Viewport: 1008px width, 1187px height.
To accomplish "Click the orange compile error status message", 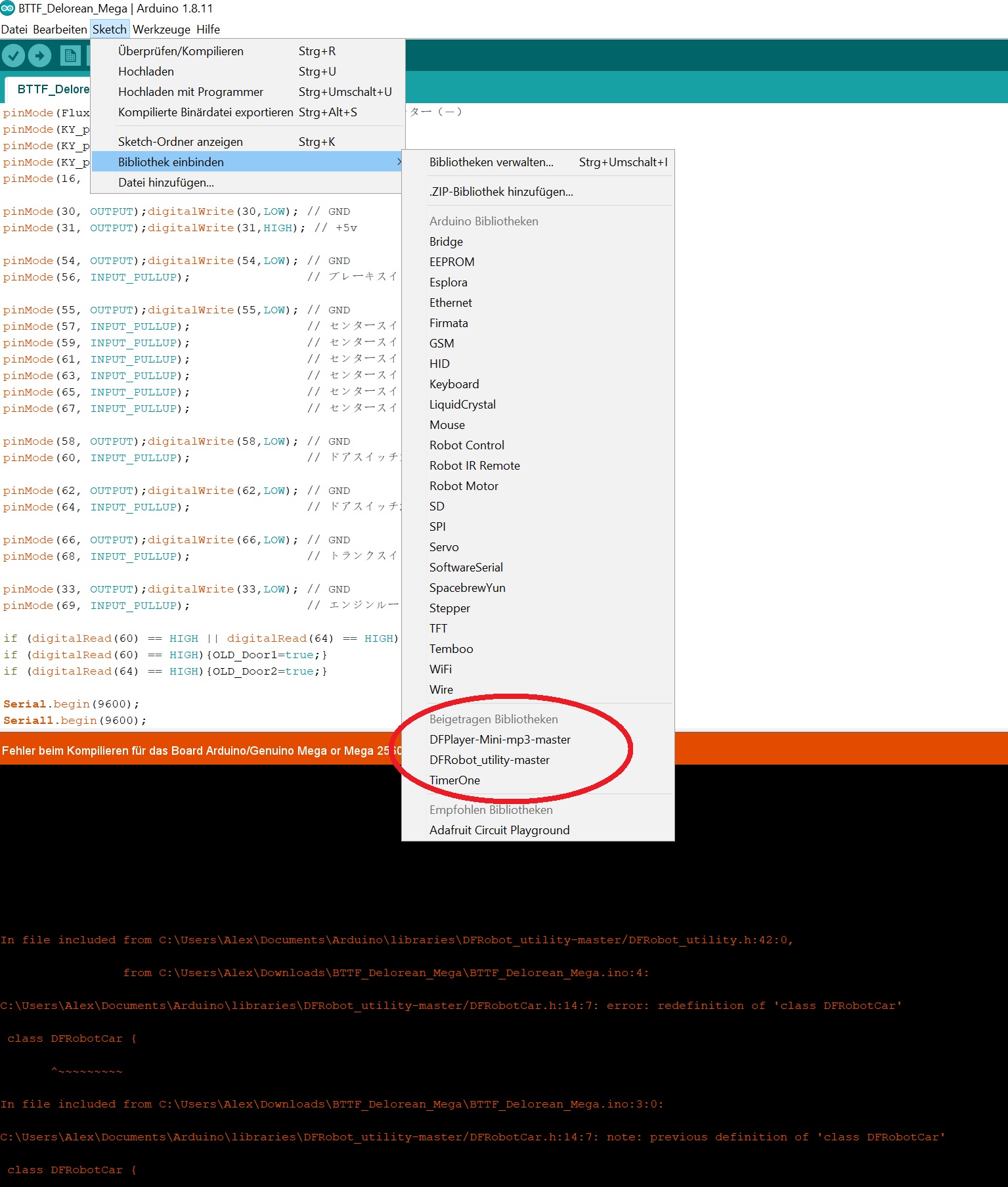I will coord(202,751).
